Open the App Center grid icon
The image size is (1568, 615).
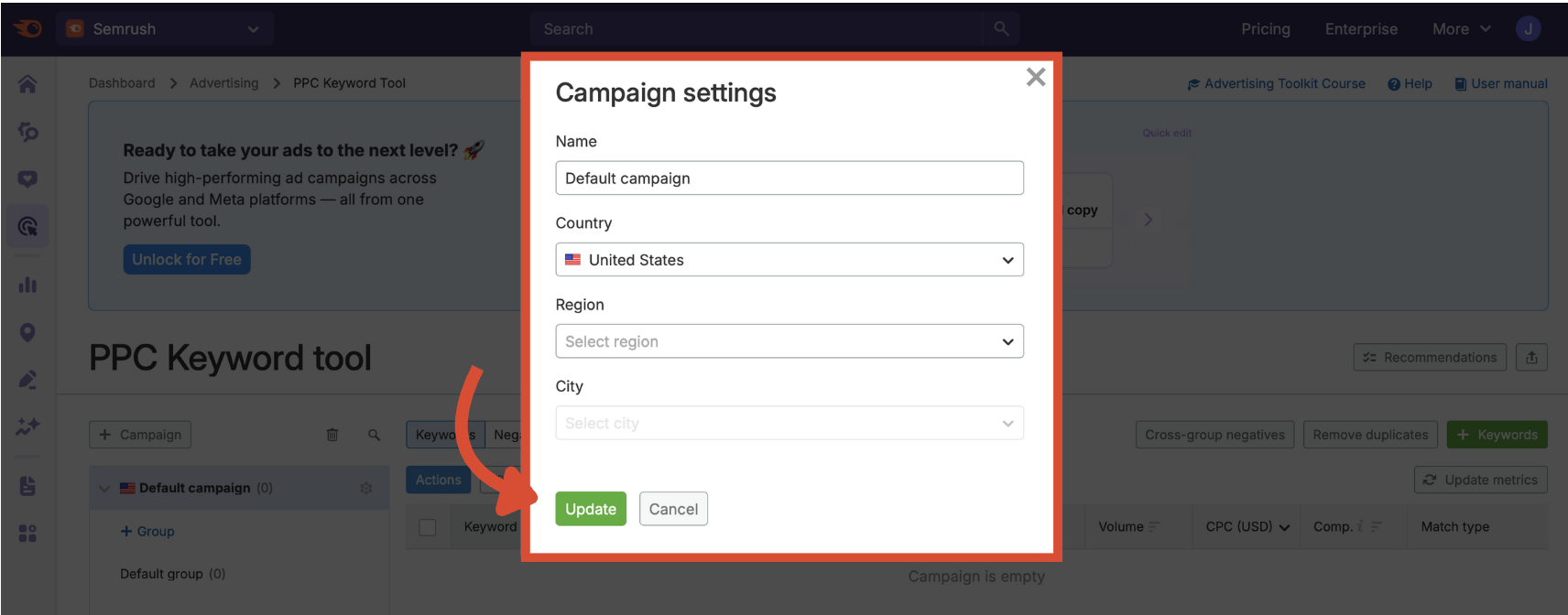coord(27,531)
